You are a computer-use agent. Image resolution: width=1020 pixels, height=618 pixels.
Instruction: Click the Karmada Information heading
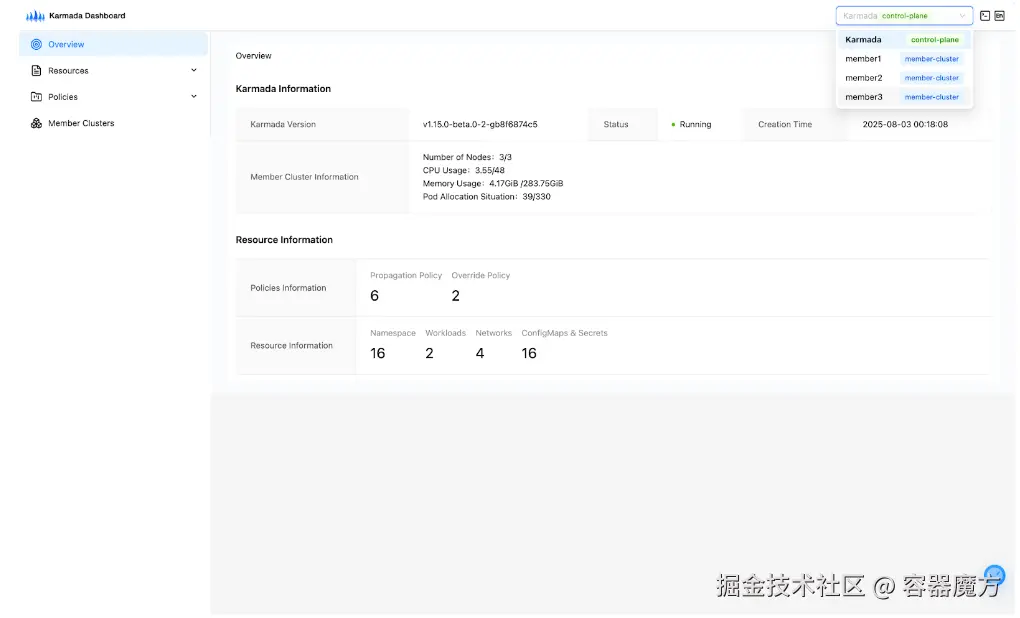283,88
